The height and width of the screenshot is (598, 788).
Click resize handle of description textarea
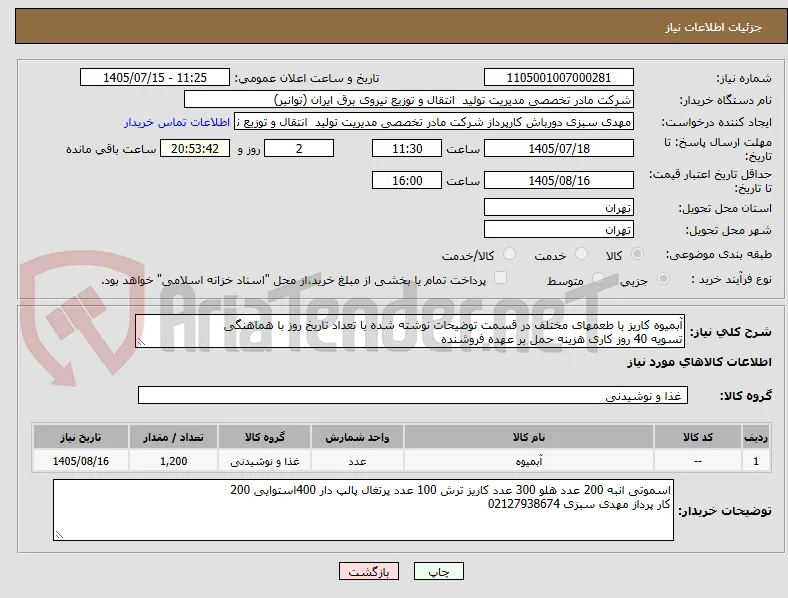point(141,342)
